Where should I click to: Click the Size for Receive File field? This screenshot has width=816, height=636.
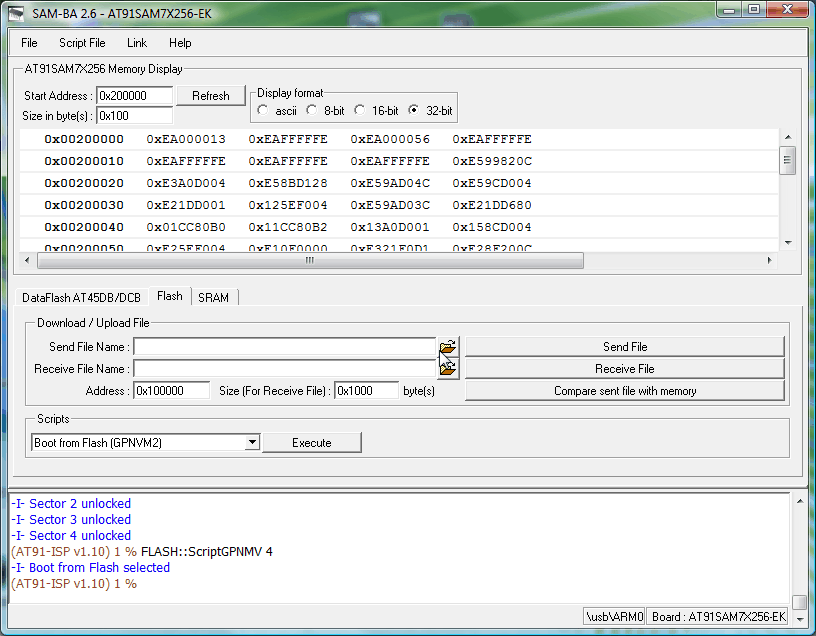tap(366, 390)
